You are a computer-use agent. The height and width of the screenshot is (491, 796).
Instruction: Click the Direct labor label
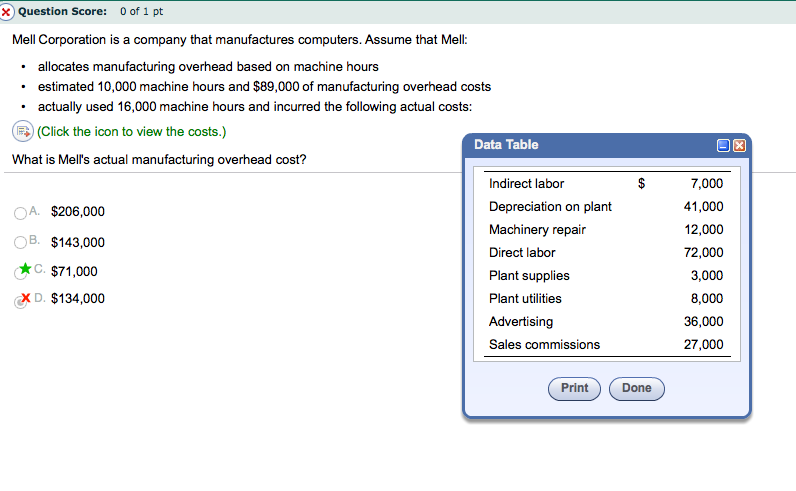(x=522, y=252)
